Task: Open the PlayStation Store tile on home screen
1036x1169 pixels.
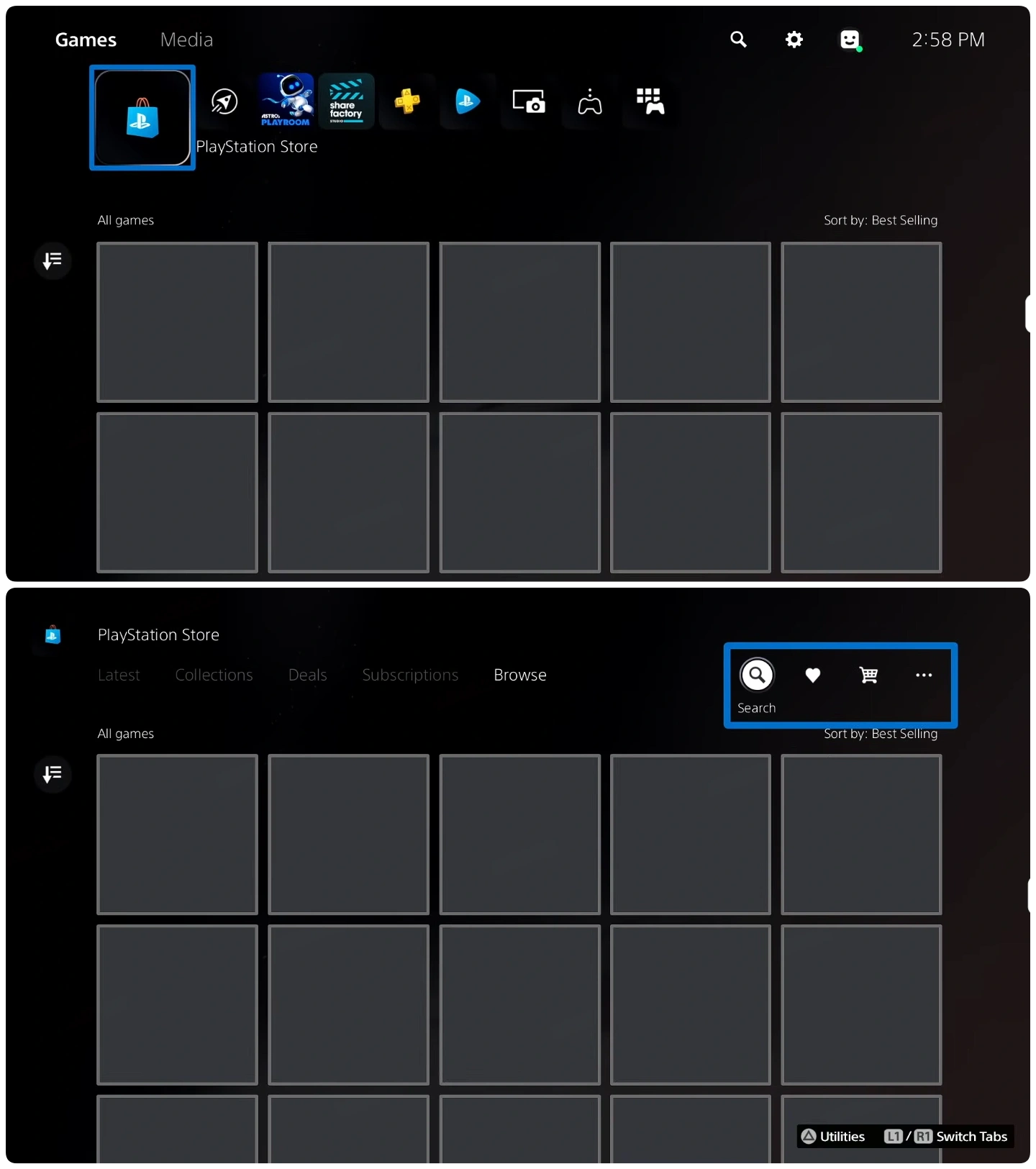Action: coord(142,118)
